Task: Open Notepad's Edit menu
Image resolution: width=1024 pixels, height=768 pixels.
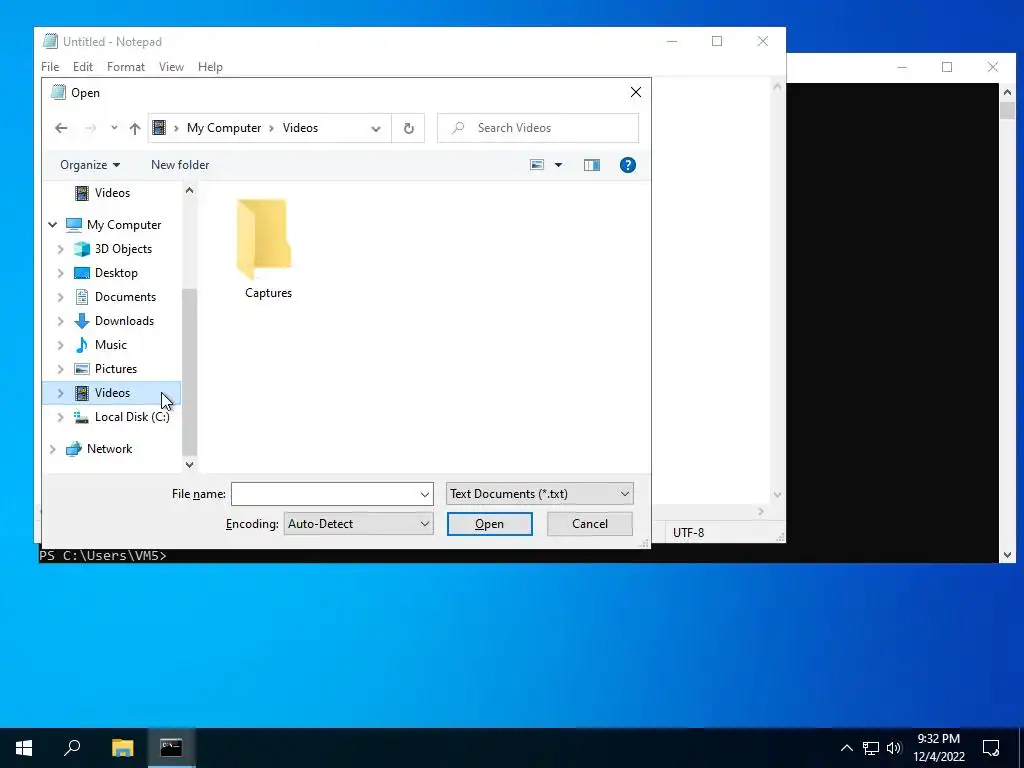Action: click(83, 67)
